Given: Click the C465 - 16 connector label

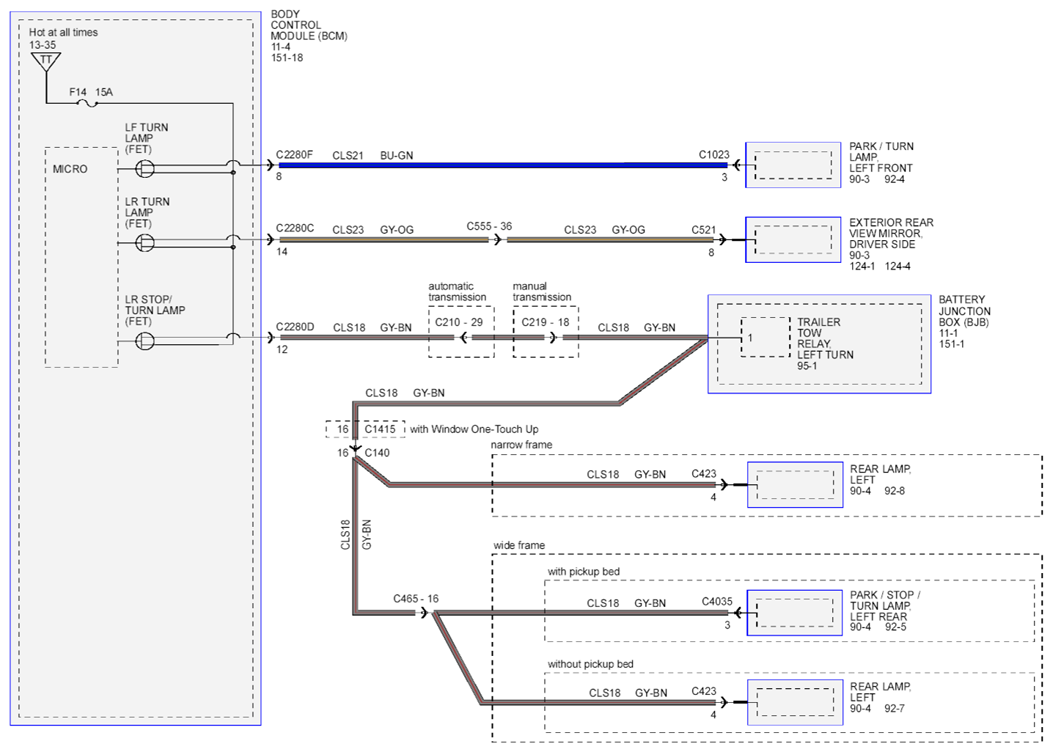Looking at the screenshot, I should pyautogui.click(x=416, y=598).
